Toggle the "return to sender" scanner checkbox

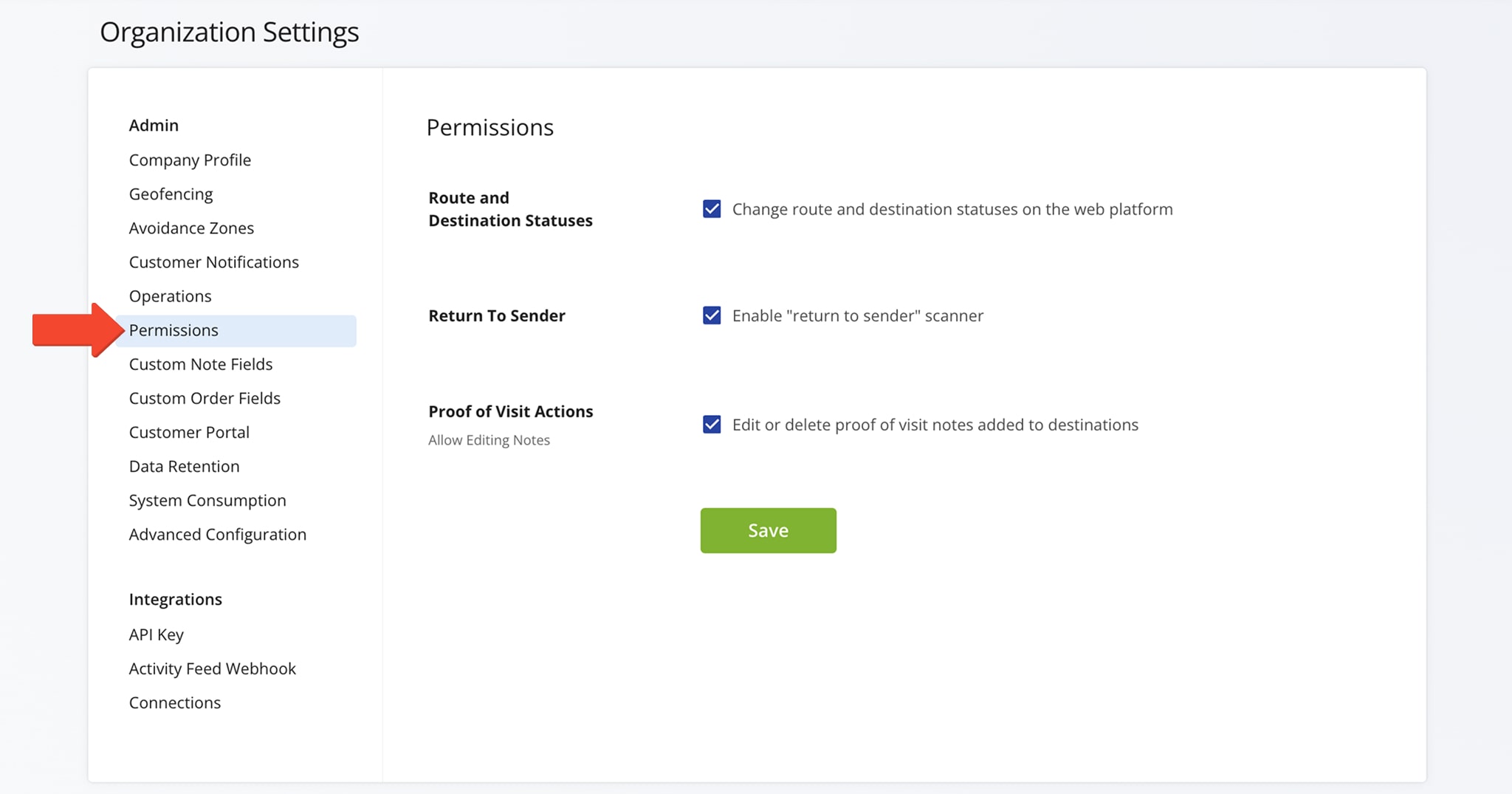(x=712, y=315)
